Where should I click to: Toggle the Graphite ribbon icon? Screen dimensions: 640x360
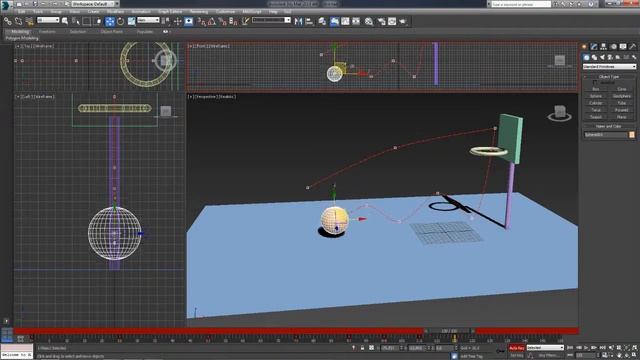[334, 21]
